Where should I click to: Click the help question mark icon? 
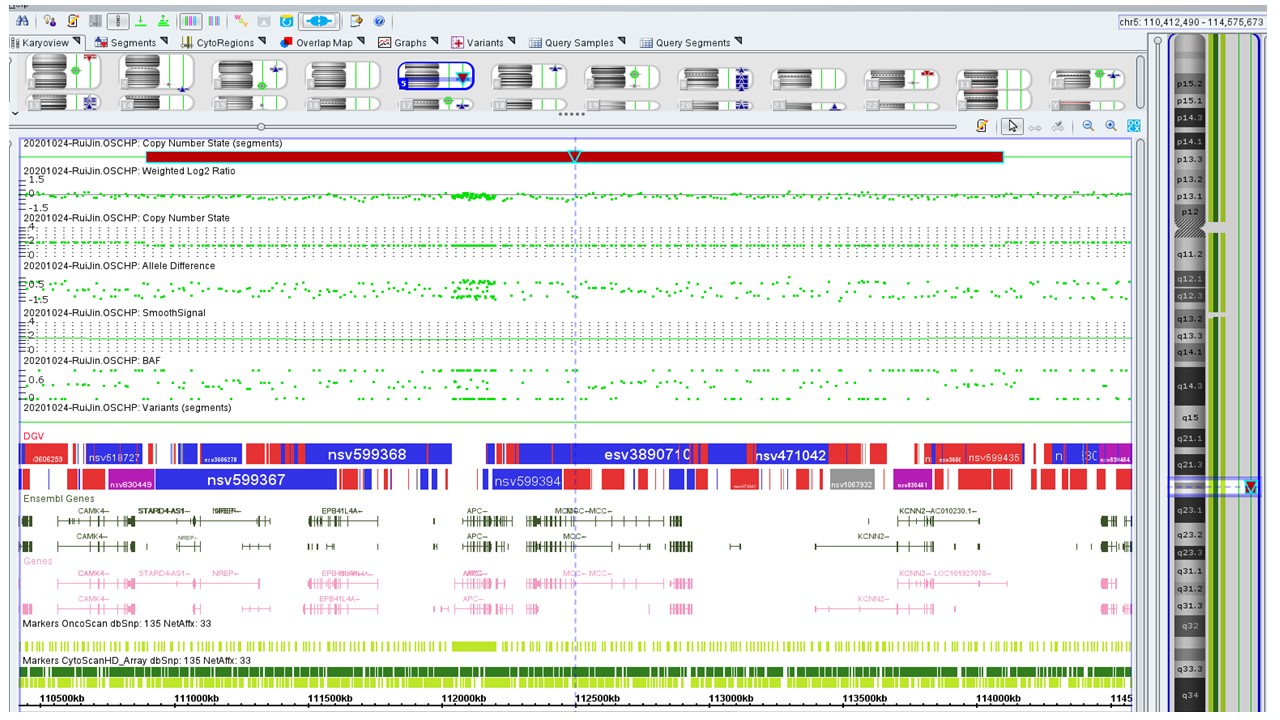click(x=379, y=21)
